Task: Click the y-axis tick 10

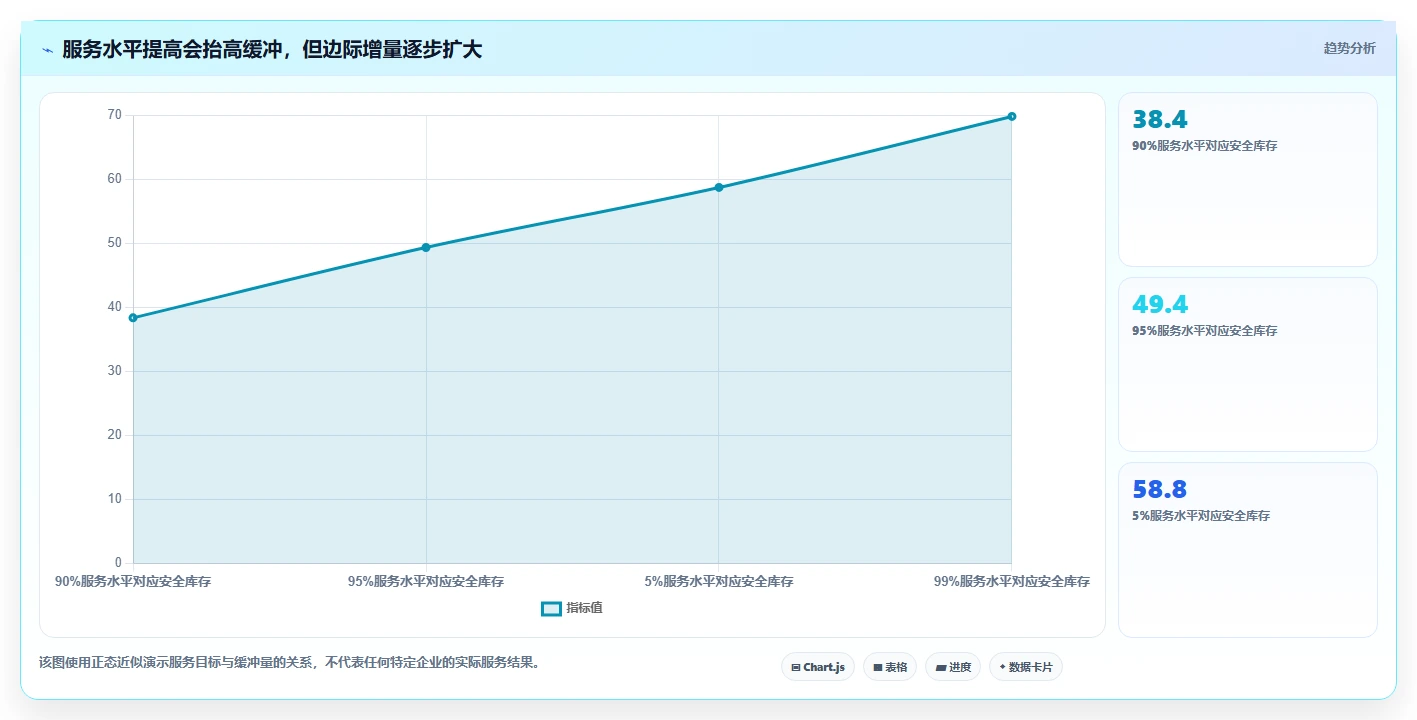Action: pyautogui.click(x=114, y=499)
